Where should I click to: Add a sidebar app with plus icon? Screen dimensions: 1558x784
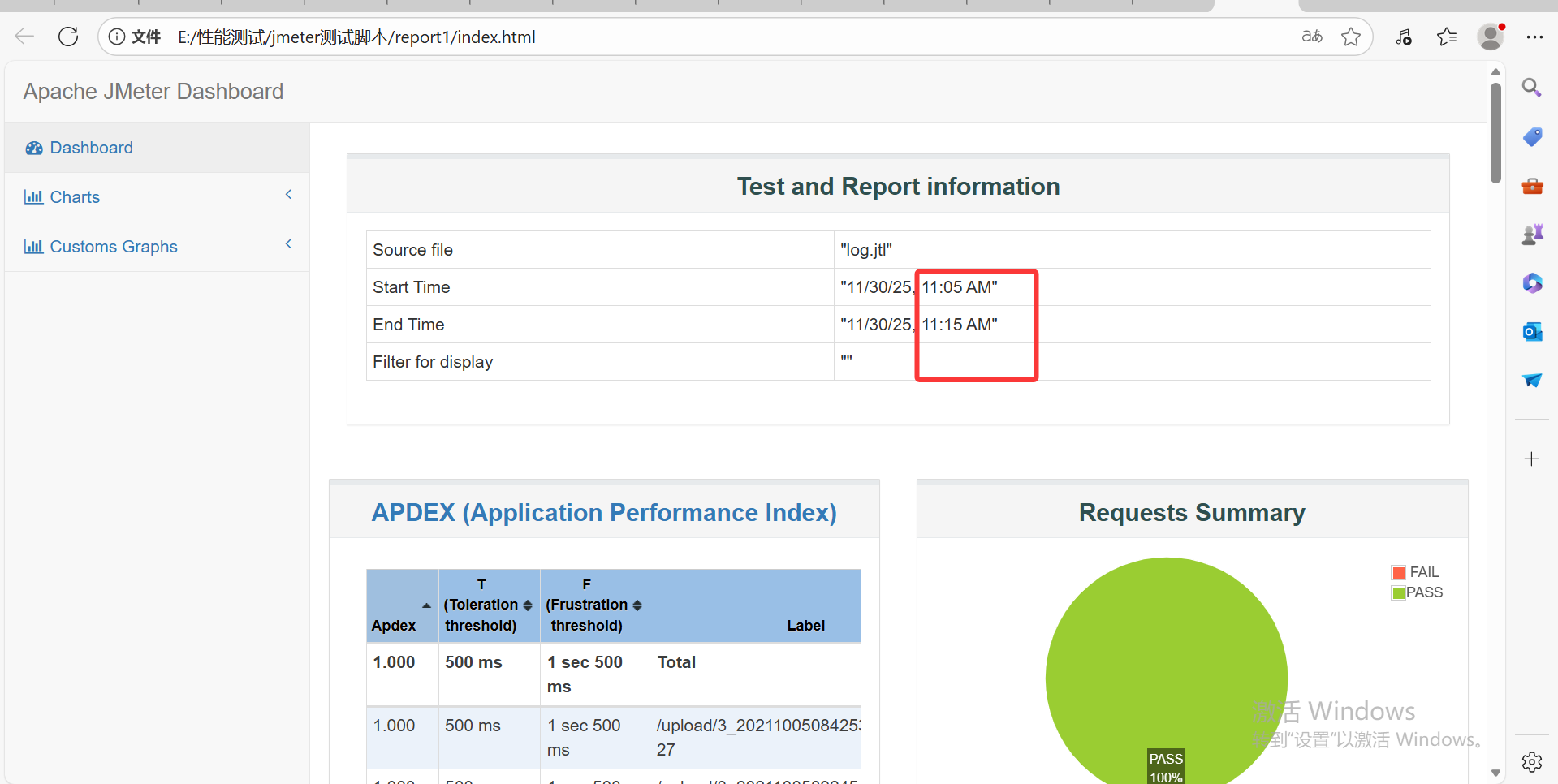click(1532, 459)
